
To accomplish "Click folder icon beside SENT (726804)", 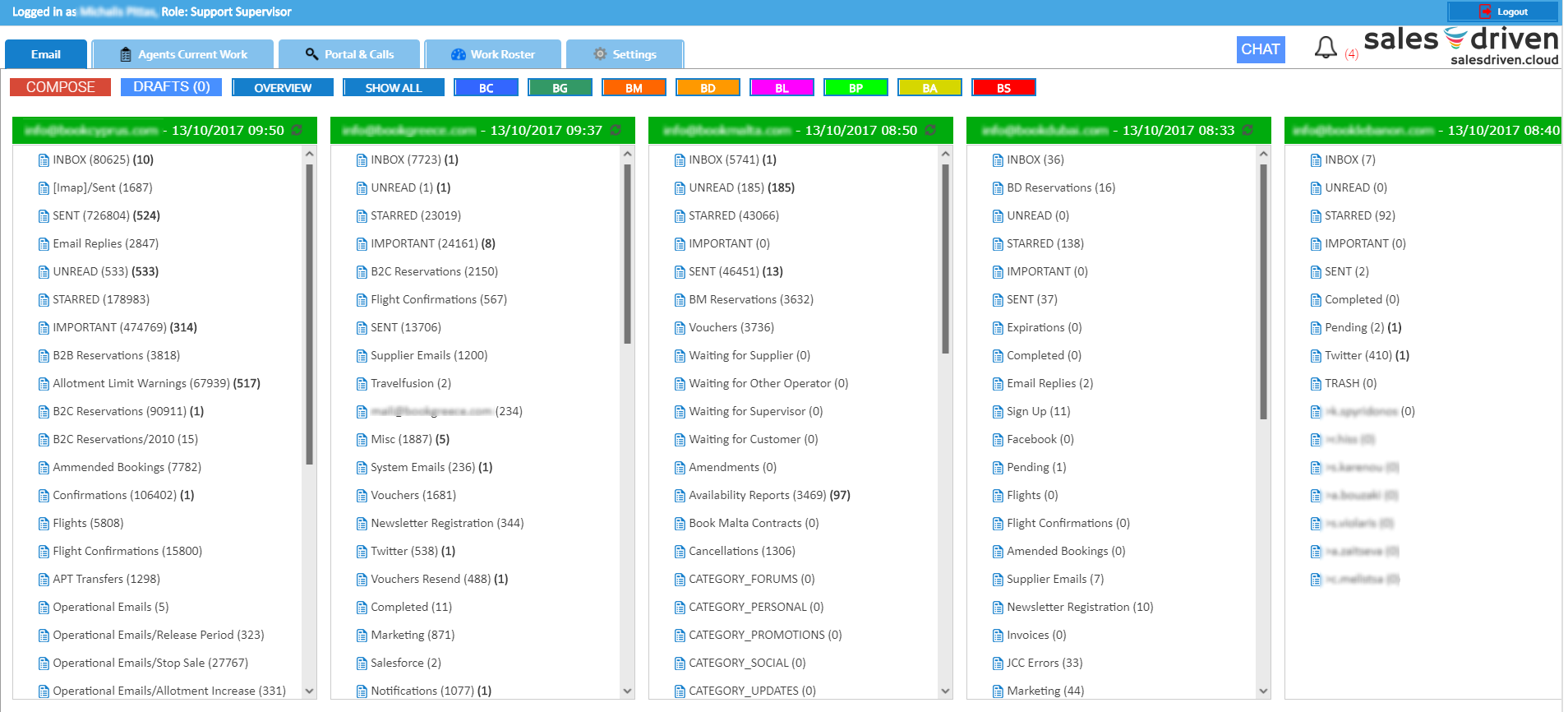I will 44,216.
